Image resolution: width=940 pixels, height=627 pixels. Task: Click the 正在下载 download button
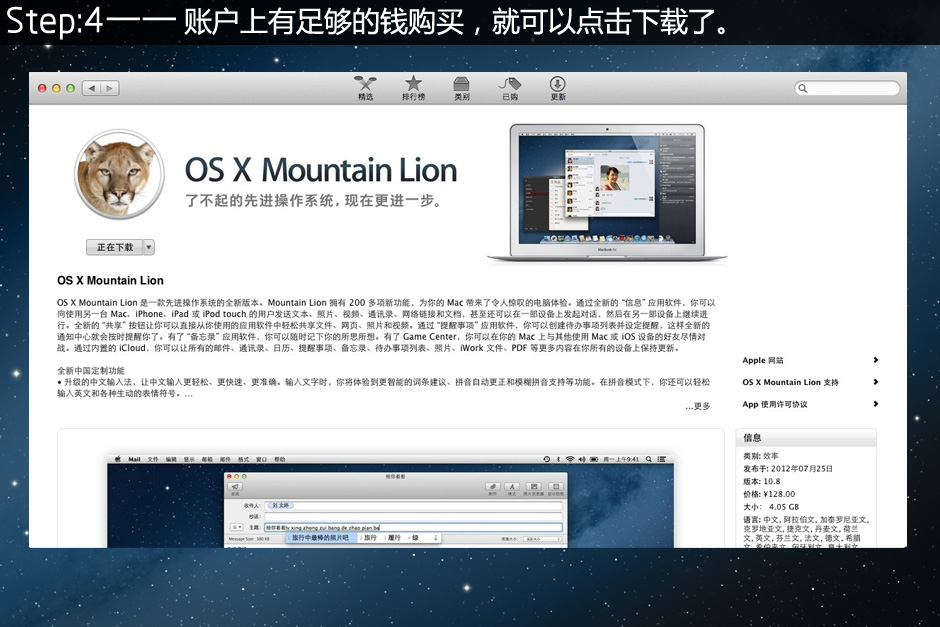[x=115, y=247]
